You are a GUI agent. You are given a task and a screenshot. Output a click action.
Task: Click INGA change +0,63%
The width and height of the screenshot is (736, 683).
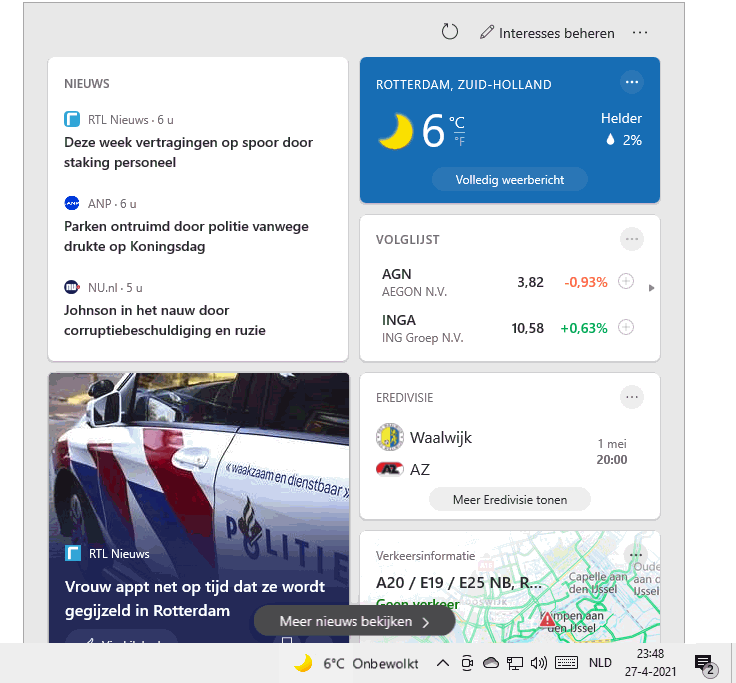pos(584,328)
